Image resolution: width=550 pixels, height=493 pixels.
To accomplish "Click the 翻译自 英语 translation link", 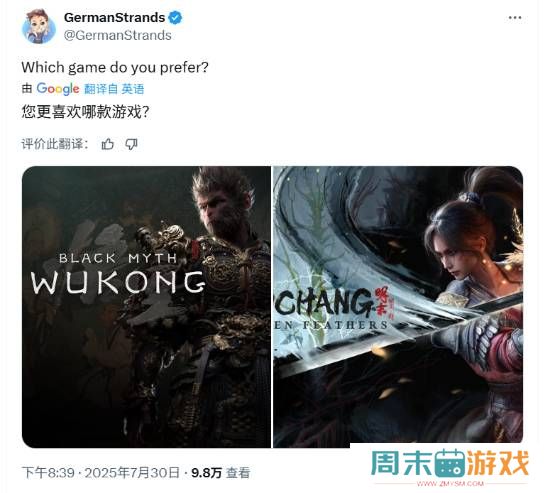I will point(114,89).
